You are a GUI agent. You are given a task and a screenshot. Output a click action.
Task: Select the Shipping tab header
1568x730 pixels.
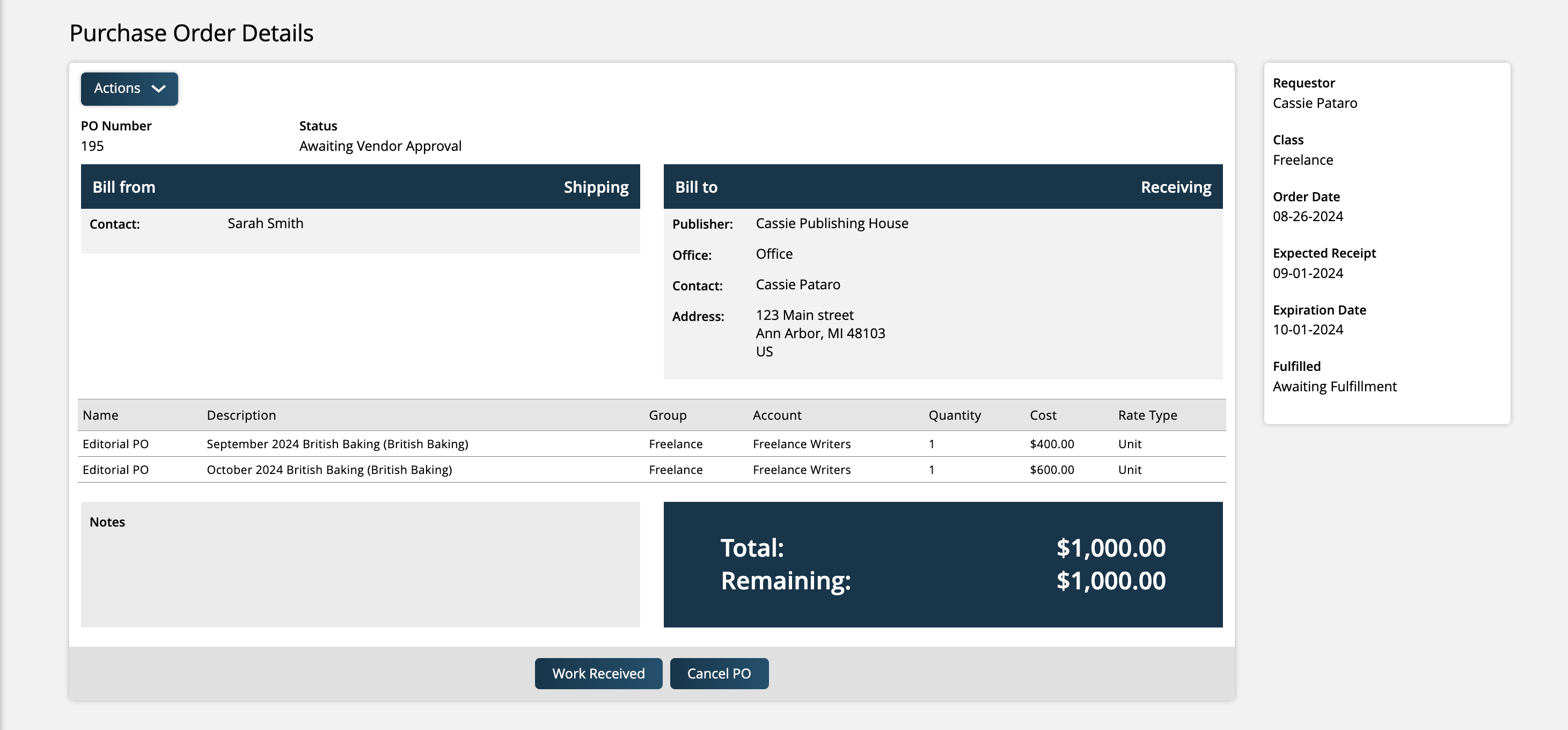pos(595,187)
